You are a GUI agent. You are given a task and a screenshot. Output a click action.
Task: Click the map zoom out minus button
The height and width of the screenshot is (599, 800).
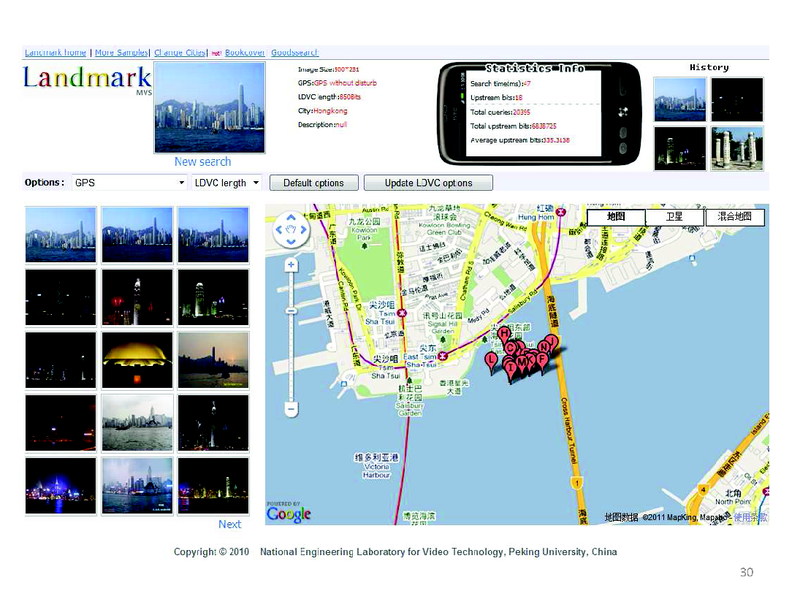[291, 408]
